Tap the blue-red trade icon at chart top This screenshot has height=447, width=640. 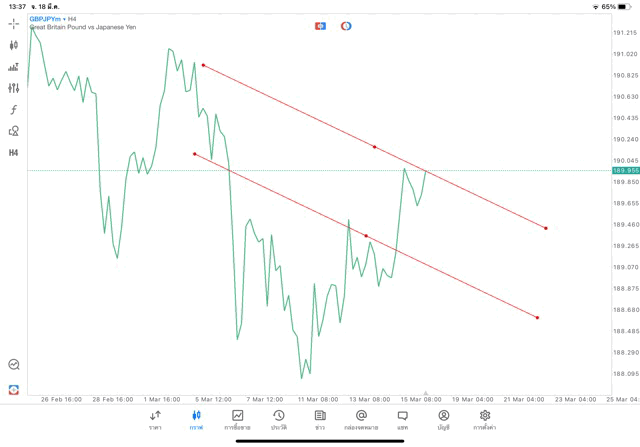pyautogui.click(x=320, y=25)
